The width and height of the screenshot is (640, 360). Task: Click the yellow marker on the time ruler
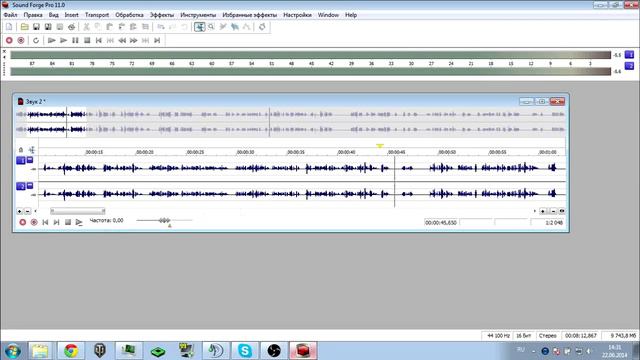coord(380,146)
